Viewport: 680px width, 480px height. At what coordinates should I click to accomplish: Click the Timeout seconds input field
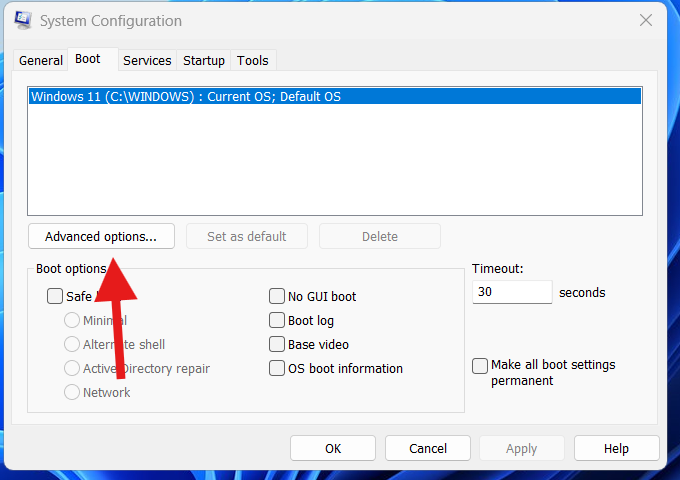click(512, 292)
